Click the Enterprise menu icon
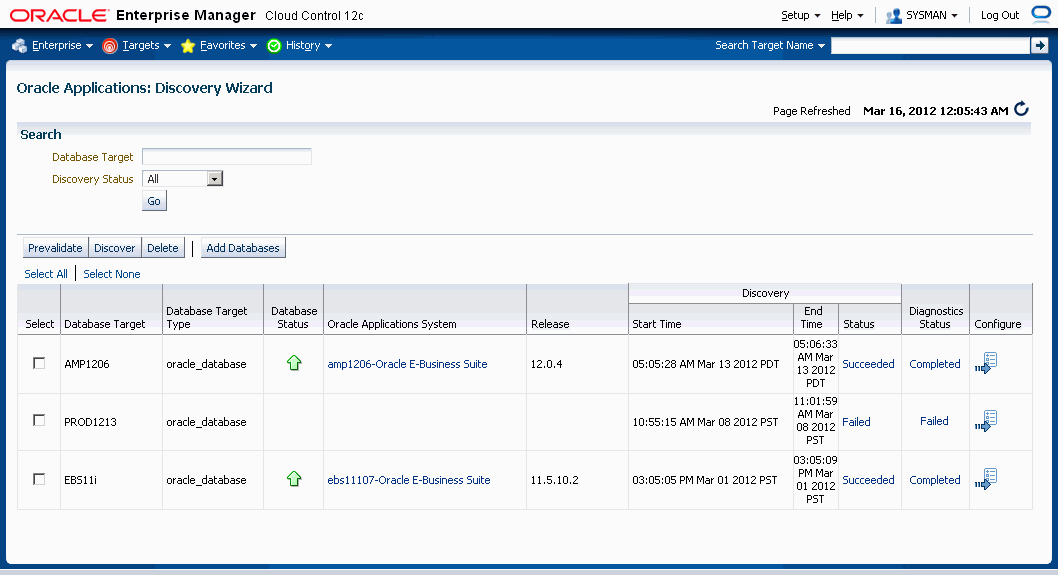 [20, 45]
